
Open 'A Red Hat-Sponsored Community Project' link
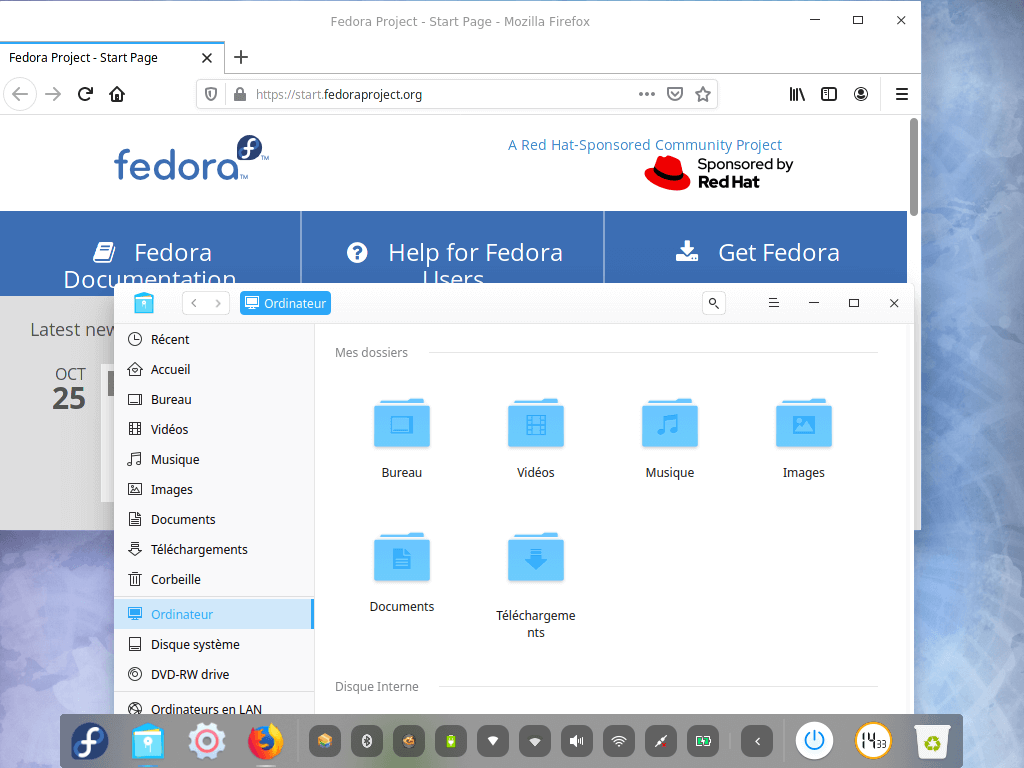point(645,145)
